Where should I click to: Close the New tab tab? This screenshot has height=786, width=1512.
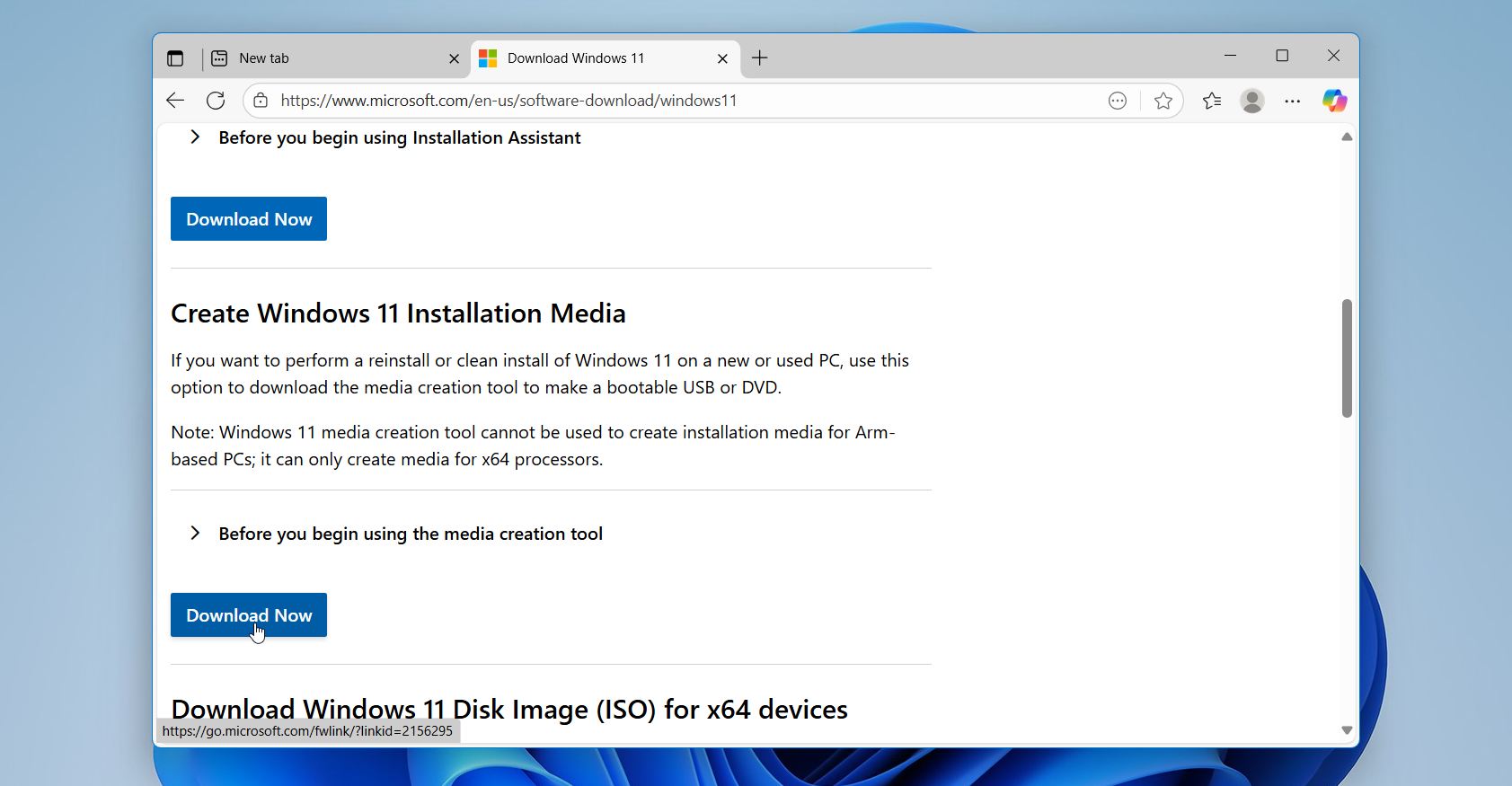coord(454,58)
